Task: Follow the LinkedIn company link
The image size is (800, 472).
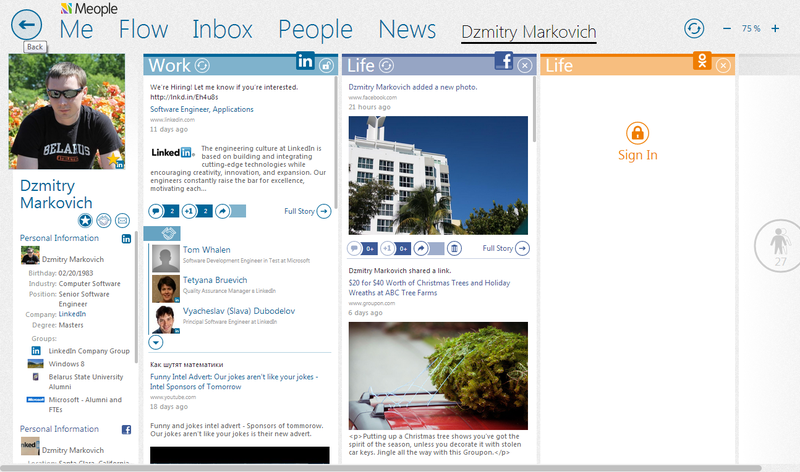Action: [72, 314]
